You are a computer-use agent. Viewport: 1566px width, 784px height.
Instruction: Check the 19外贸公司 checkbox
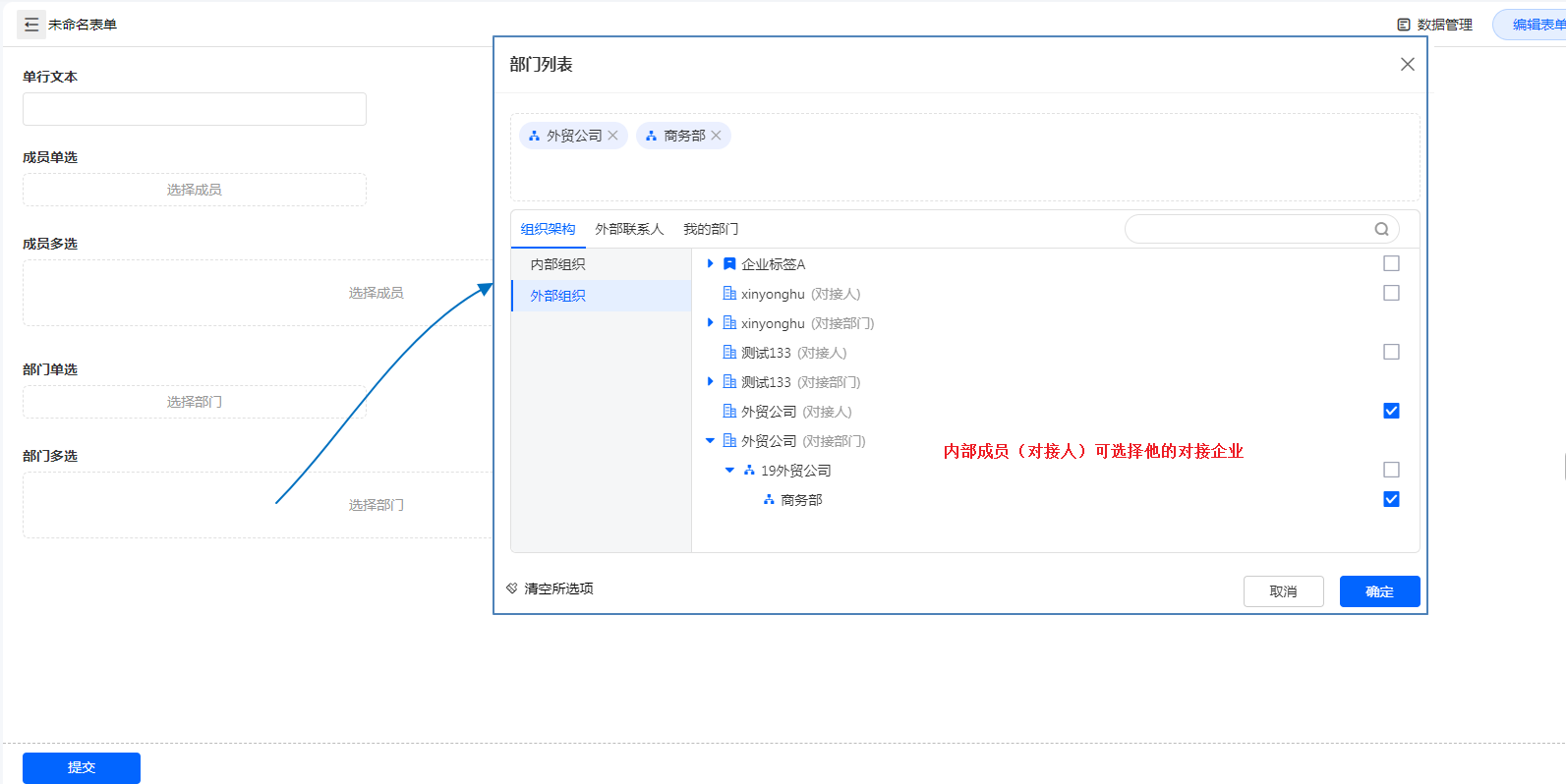1391,470
